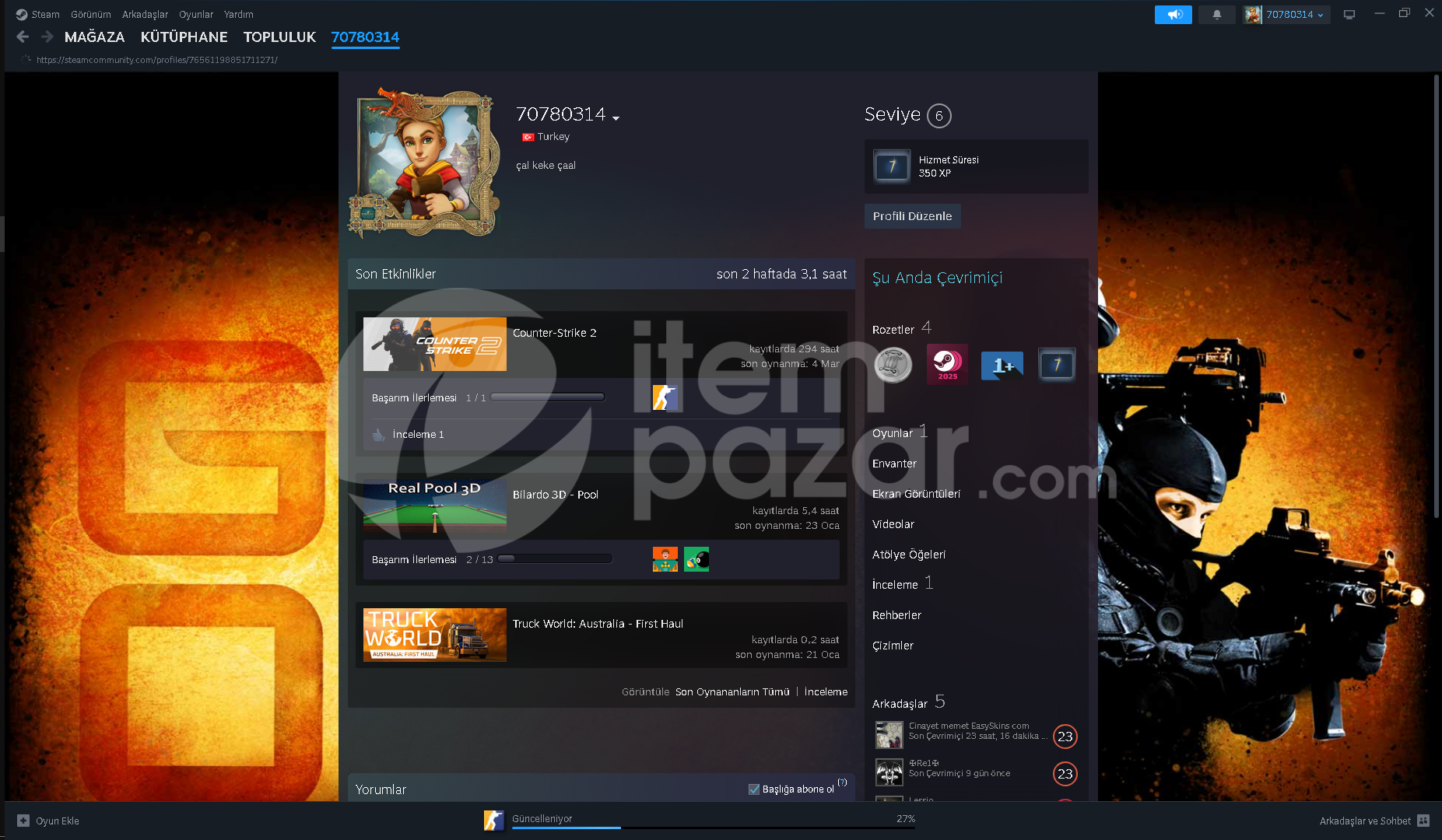Click the Oyun Ekle plus icon
1442x840 pixels.
pyautogui.click(x=23, y=821)
